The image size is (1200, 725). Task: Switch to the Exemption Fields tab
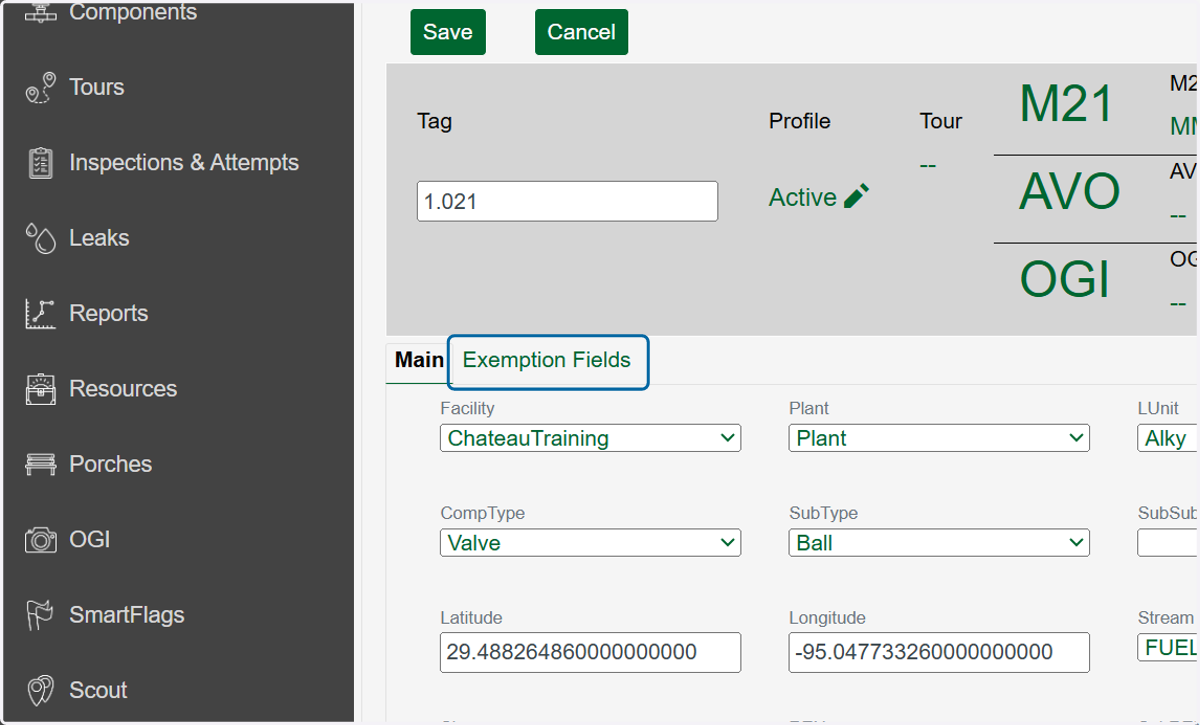547,360
